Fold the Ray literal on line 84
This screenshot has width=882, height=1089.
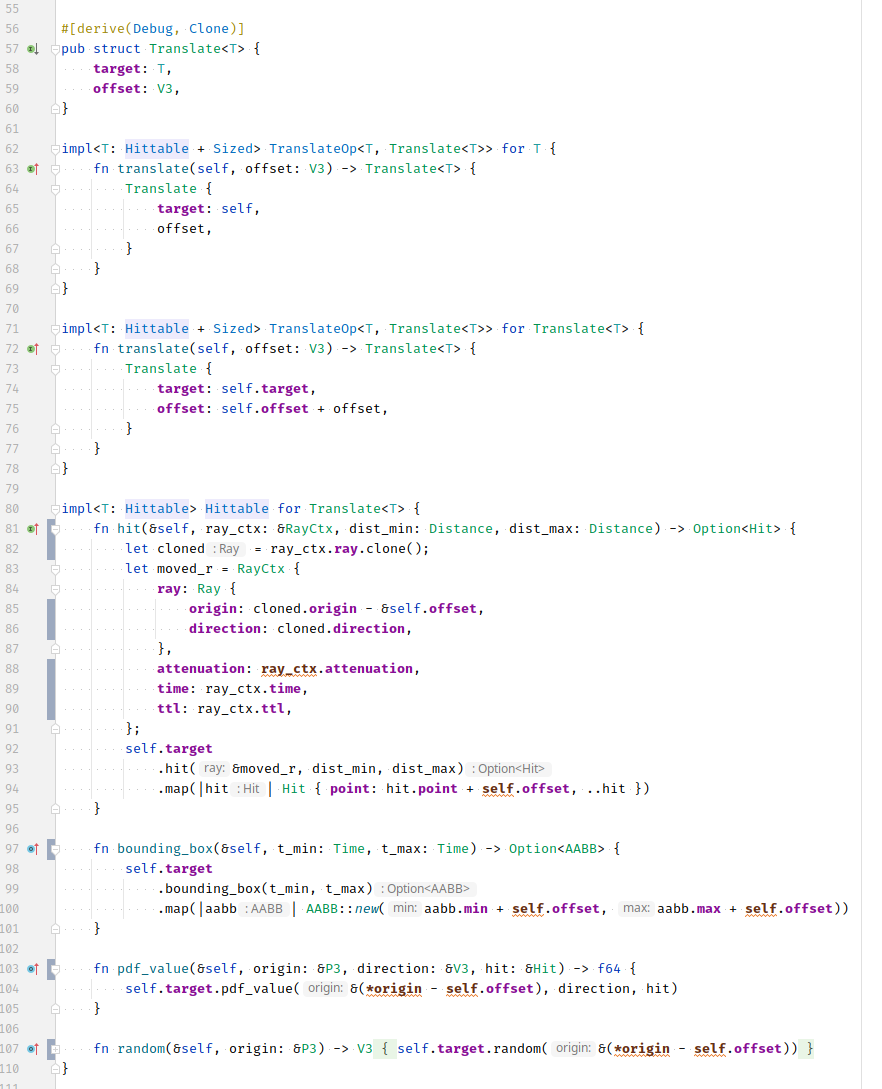[55, 589]
